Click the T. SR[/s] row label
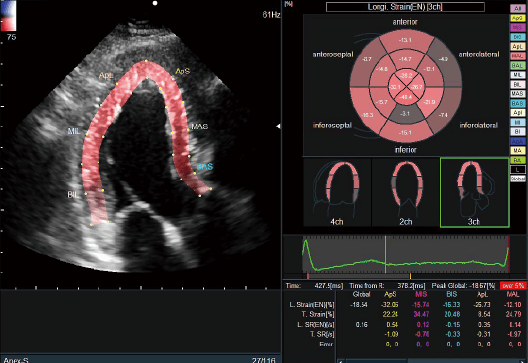This screenshot has height=363, width=528. click(322, 334)
